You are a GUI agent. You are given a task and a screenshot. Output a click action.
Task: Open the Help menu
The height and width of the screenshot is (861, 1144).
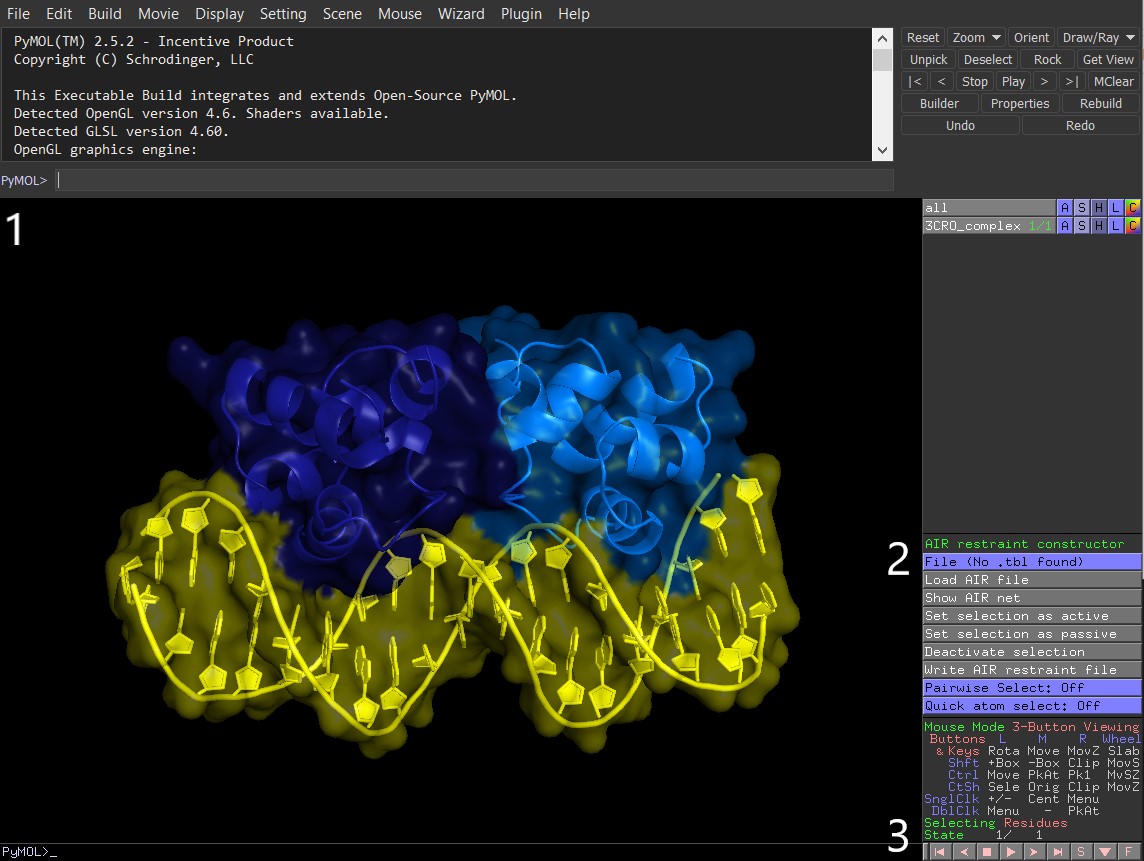pyautogui.click(x=573, y=14)
